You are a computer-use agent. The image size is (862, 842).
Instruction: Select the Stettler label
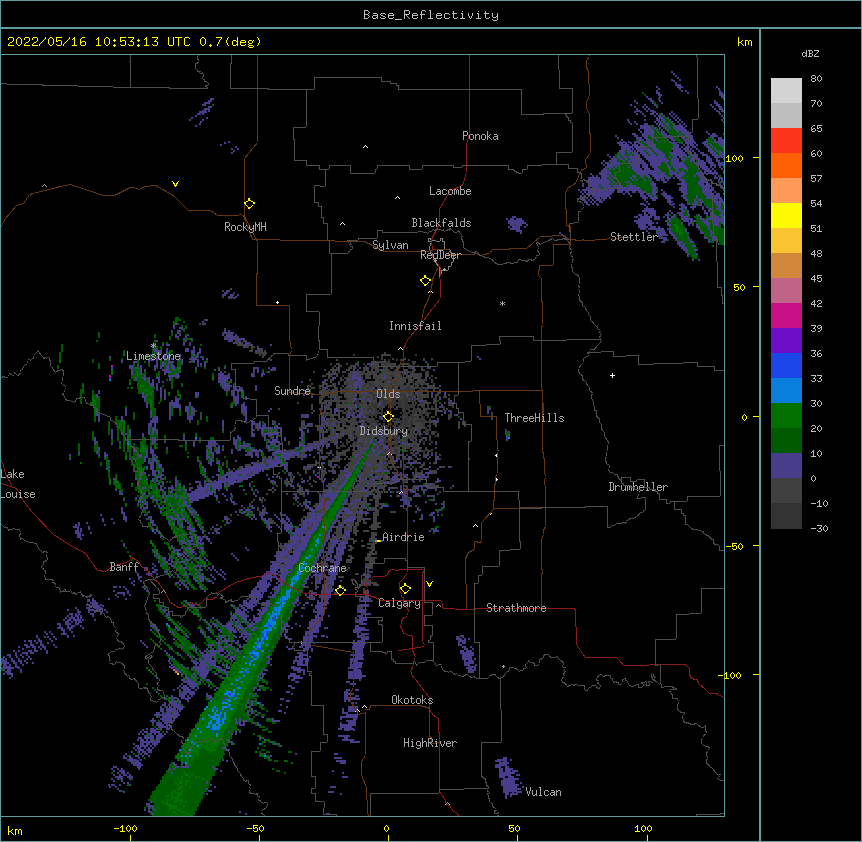click(x=634, y=237)
